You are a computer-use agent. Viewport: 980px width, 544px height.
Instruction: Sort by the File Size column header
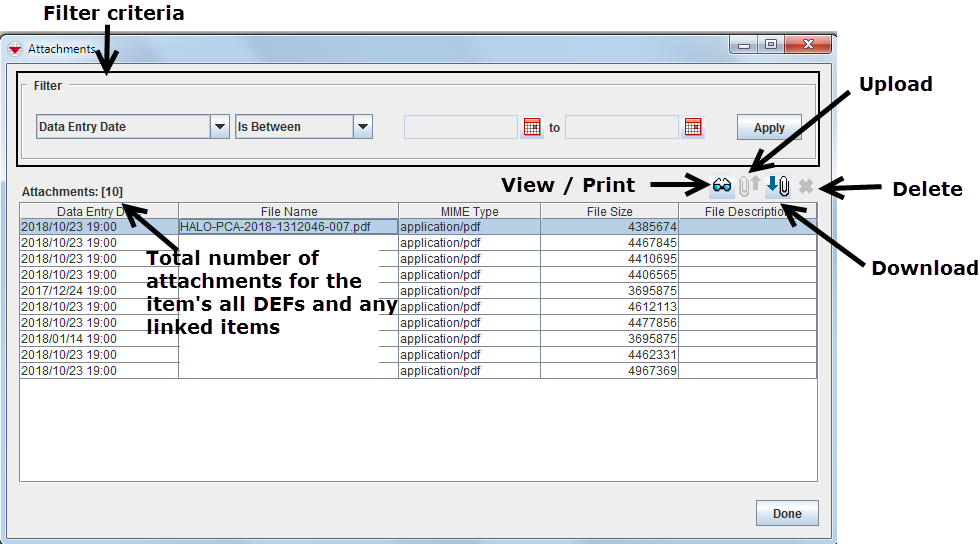[x=609, y=211]
